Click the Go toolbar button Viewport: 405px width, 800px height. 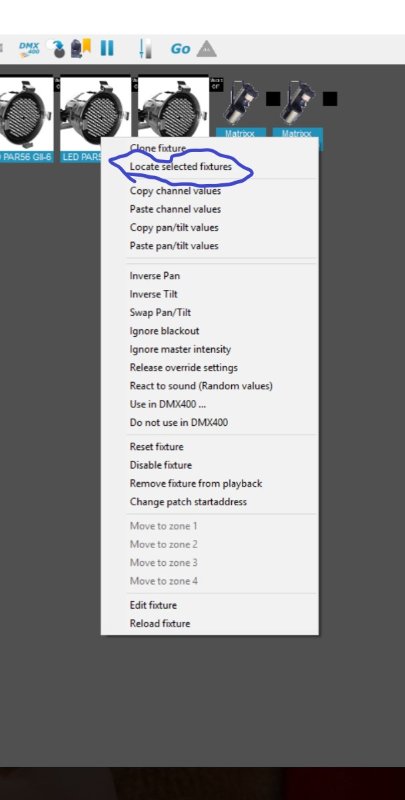pos(181,49)
